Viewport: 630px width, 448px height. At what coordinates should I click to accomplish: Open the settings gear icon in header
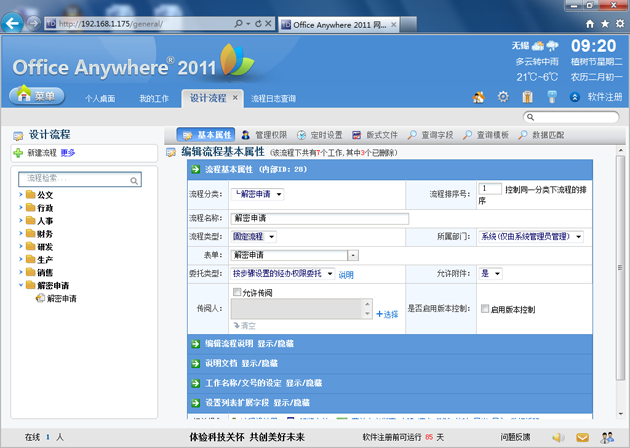(503, 97)
